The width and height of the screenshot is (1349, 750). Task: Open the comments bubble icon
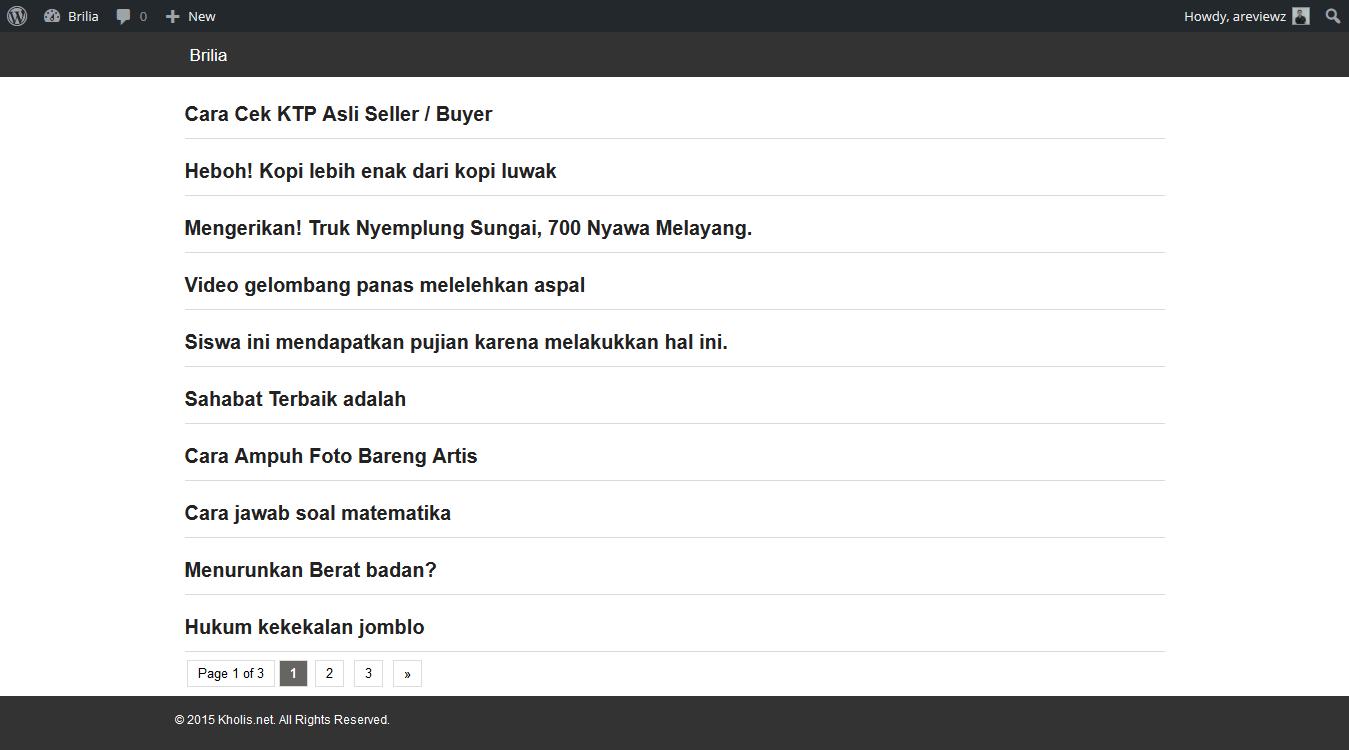(x=124, y=16)
